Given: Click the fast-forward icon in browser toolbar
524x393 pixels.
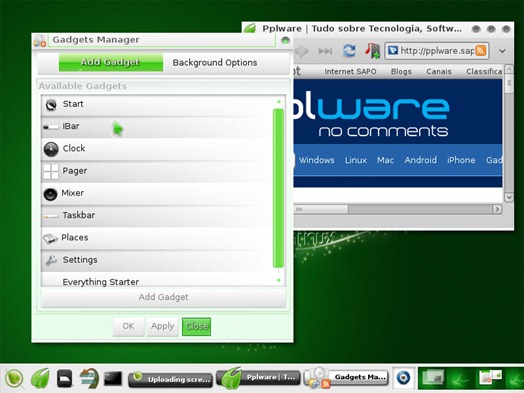Looking at the screenshot, I should 325,51.
